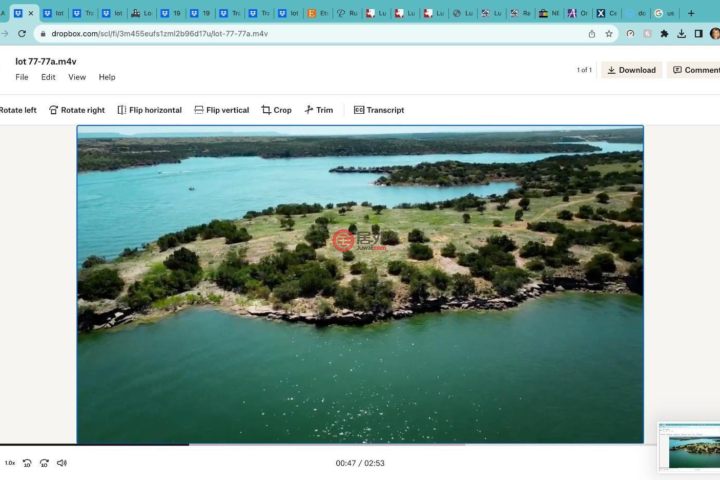Open the Comment panel
This screenshot has width=720, height=480.
[696, 70]
